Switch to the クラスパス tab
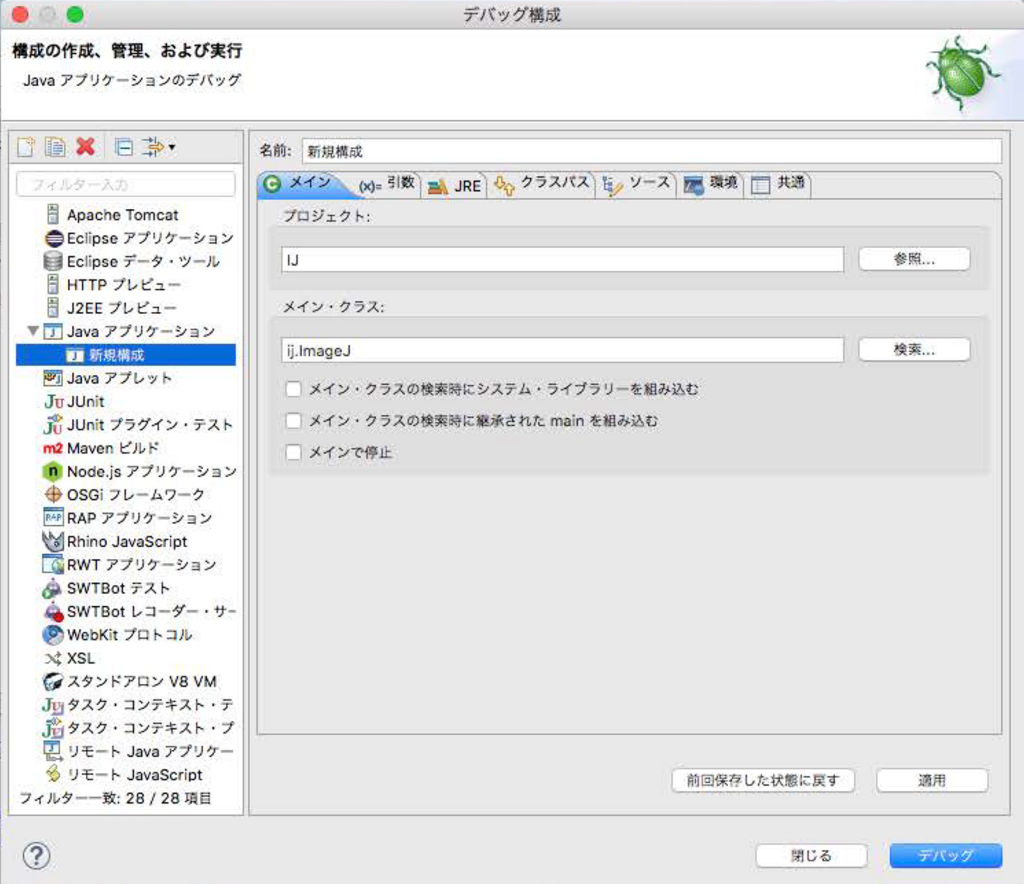The image size is (1024, 884). pos(542,183)
